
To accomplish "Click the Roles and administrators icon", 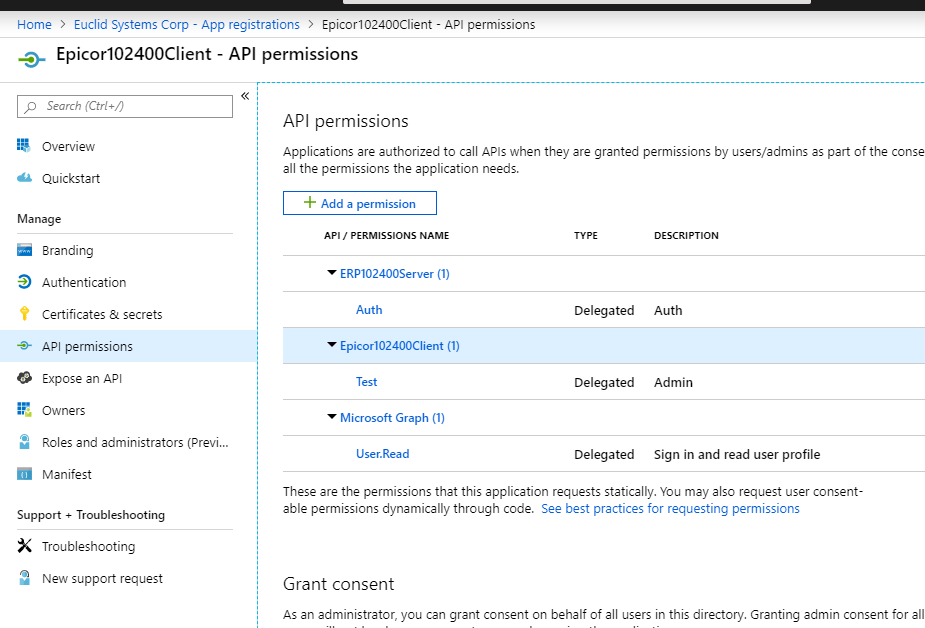I will point(24,441).
